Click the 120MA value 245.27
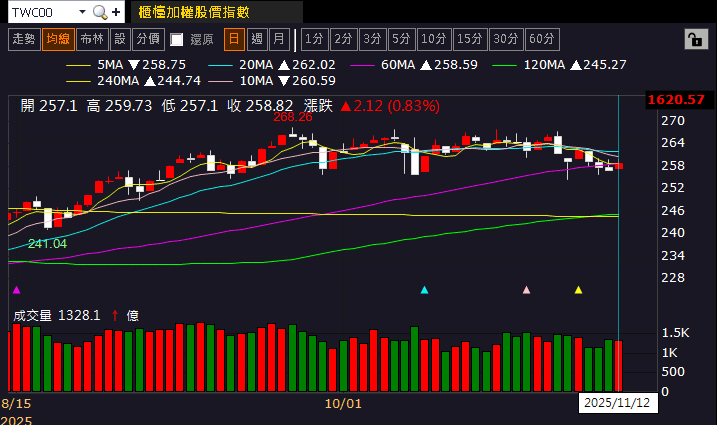Viewport: 717px width, 425px height. 605,65
